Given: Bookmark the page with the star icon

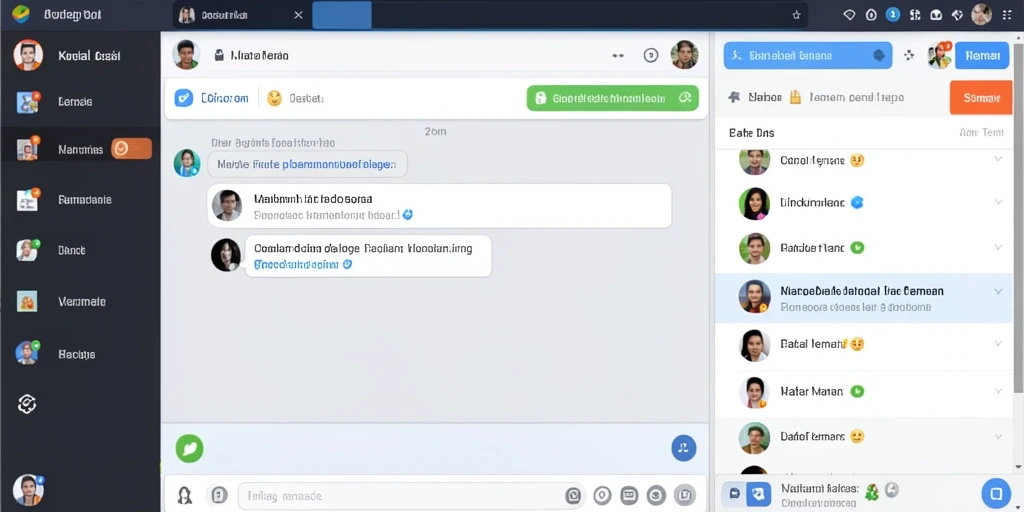Looking at the screenshot, I should (796, 15).
